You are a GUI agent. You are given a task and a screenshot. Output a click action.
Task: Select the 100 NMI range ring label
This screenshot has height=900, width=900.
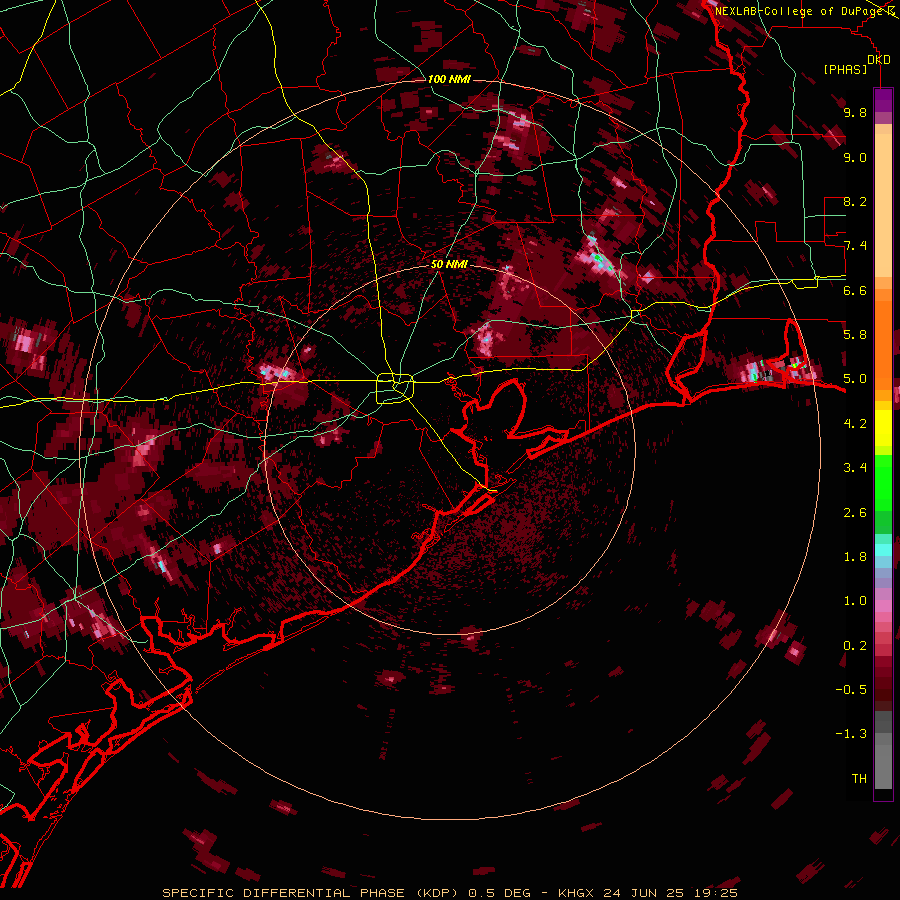click(x=449, y=79)
